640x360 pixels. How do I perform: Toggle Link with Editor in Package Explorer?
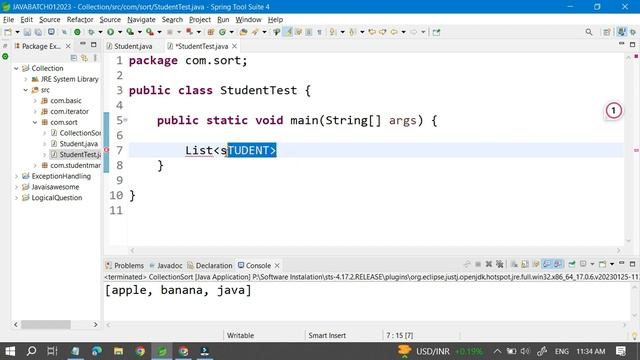(x=84, y=58)
